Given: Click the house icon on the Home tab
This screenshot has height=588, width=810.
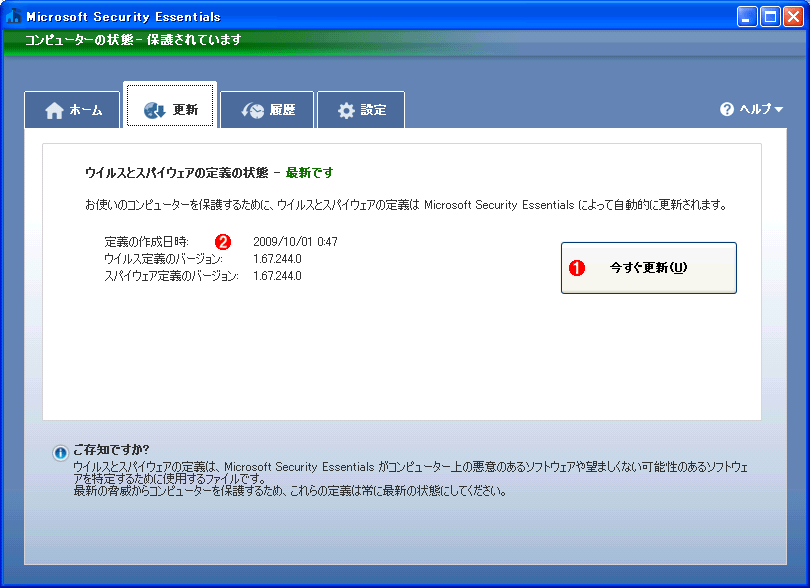Looking at the screenshot, I should point(54,110).
